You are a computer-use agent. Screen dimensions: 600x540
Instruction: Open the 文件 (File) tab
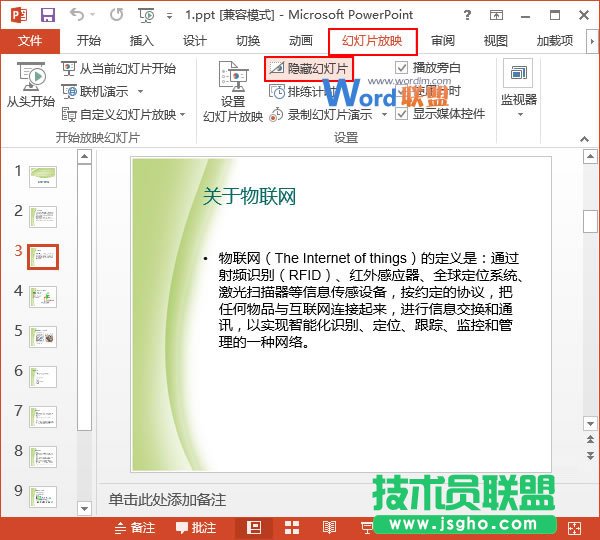[30, 41]
